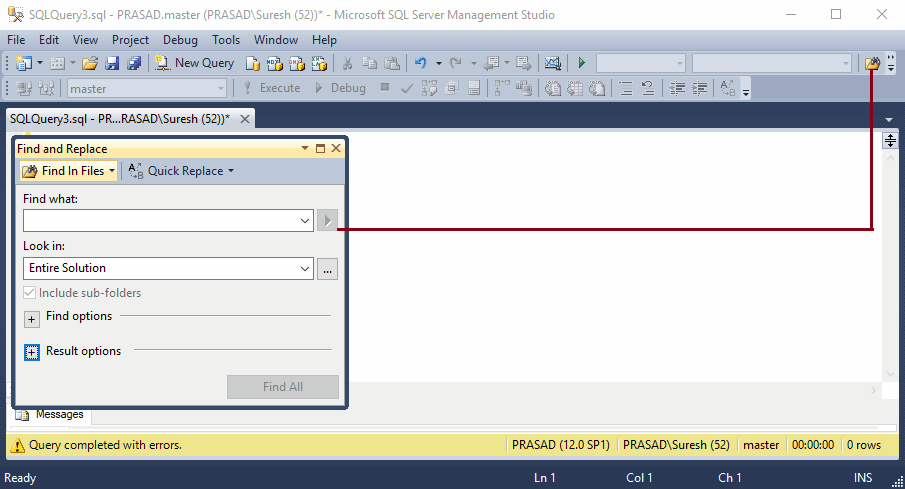
Task: Click the Undo arrow icon
Action: pyautogui.click(x=421, y=63)
